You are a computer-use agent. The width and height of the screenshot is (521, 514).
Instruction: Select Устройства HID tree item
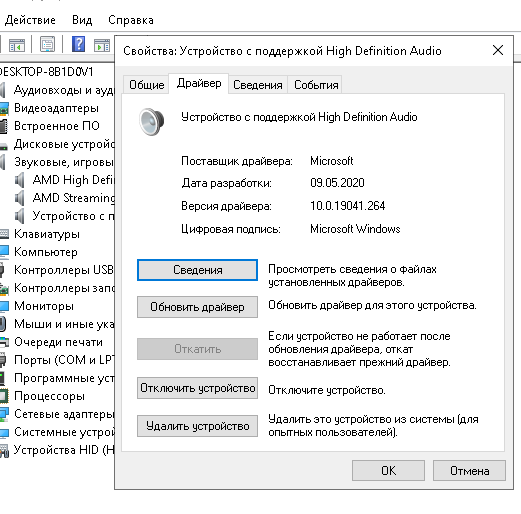[64, 450]
